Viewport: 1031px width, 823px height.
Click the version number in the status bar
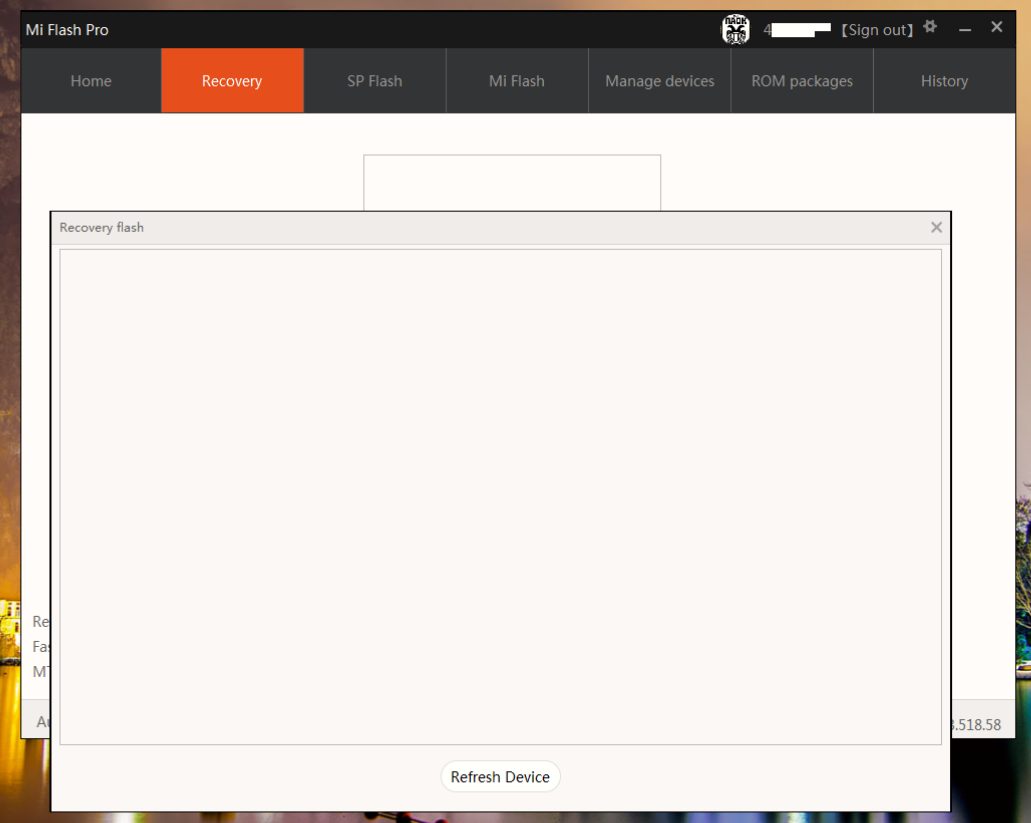976,724
